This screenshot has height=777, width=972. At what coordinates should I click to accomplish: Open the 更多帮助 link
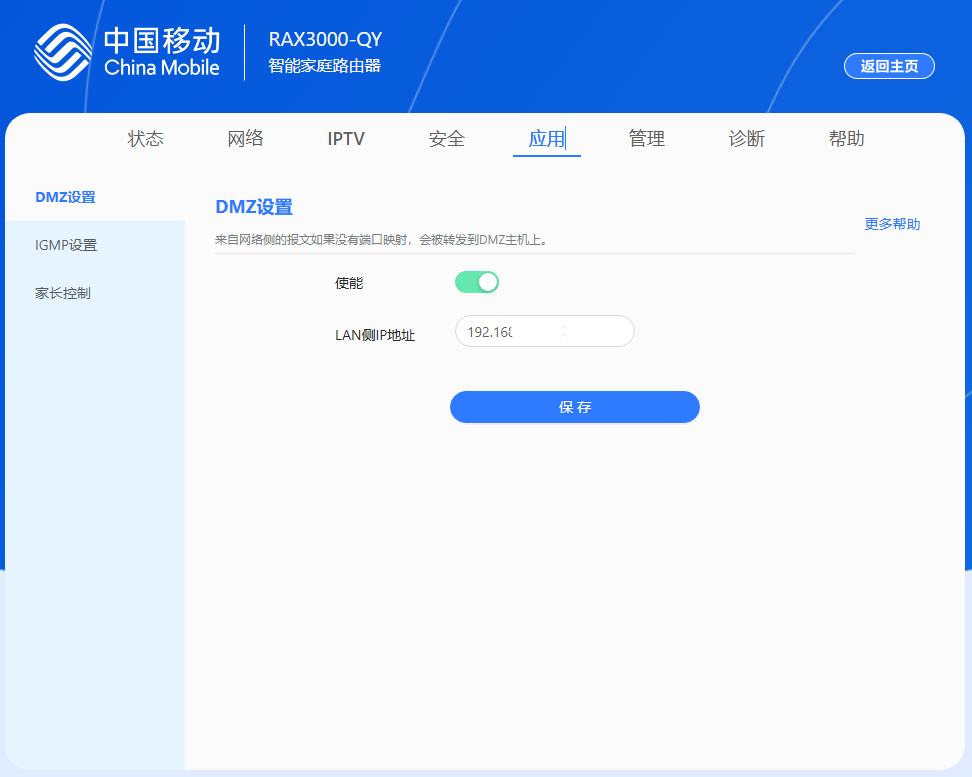coord(892,224)
